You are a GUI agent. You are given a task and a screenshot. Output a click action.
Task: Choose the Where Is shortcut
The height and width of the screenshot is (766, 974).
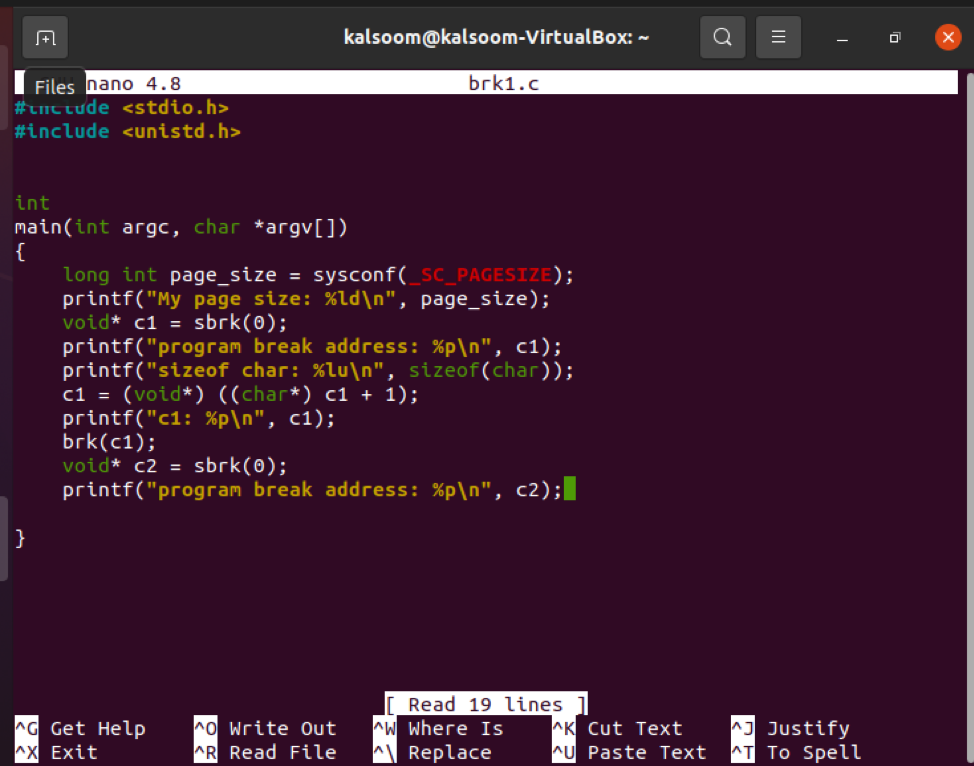[455, 729]
